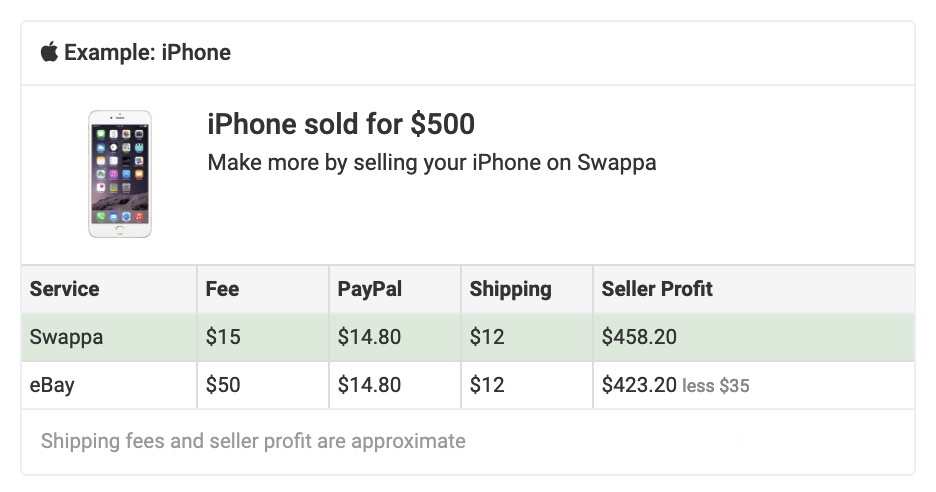936x492 pixels.
Task: Click the Swappa $15 fee cell
Action: pos(263,337)
